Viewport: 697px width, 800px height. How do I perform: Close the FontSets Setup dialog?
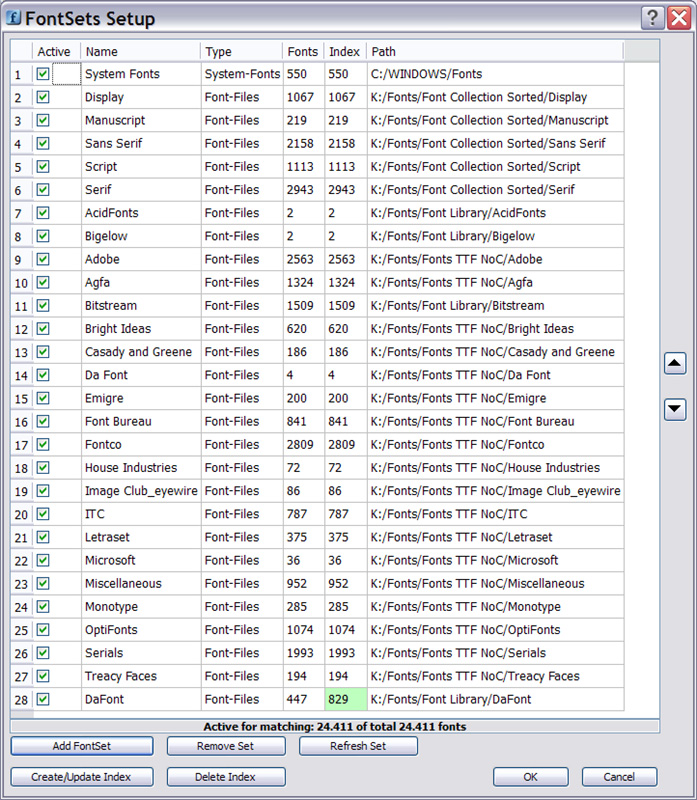(679, 18)
